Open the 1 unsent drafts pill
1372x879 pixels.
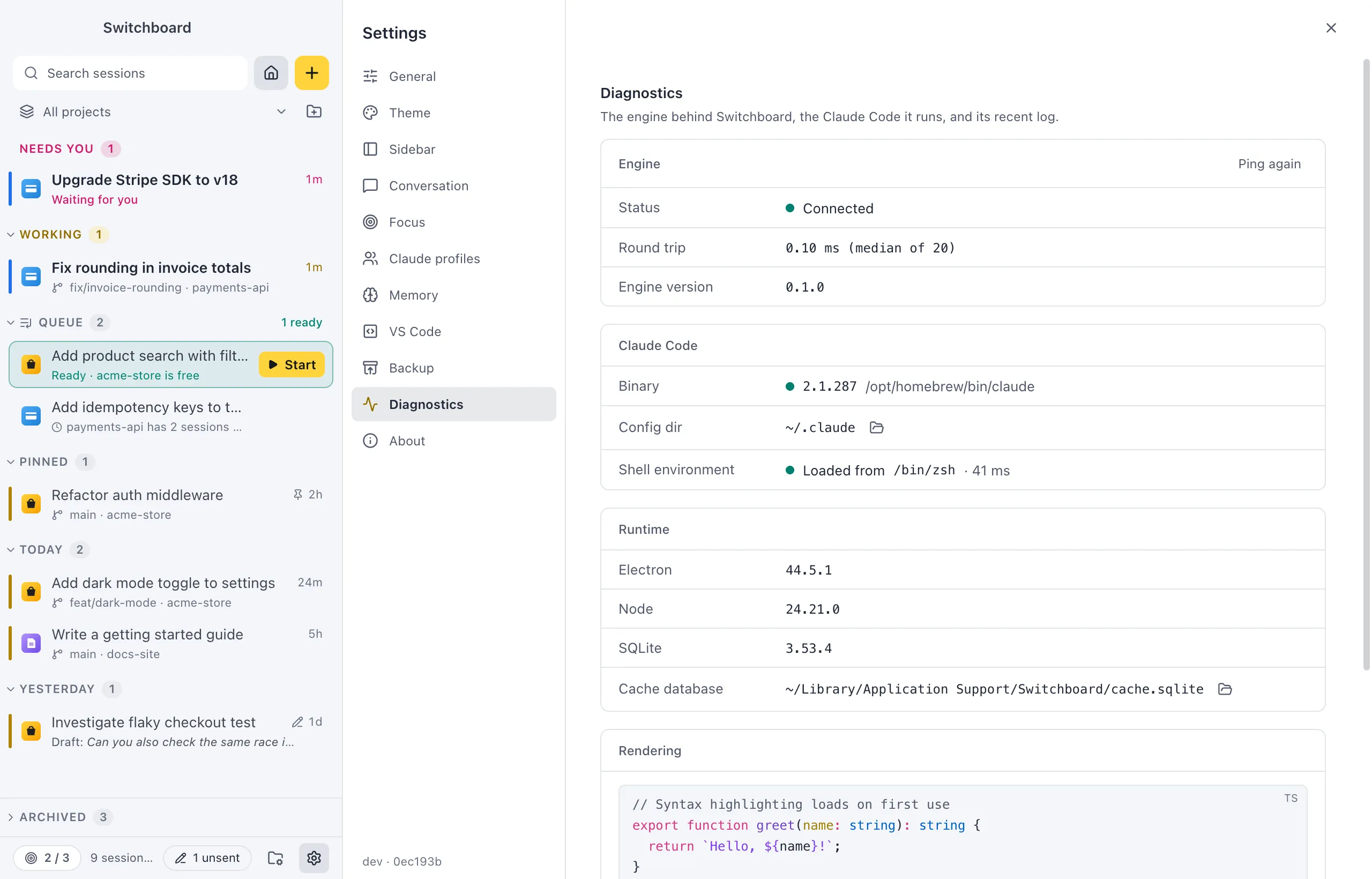pos(207,858)
